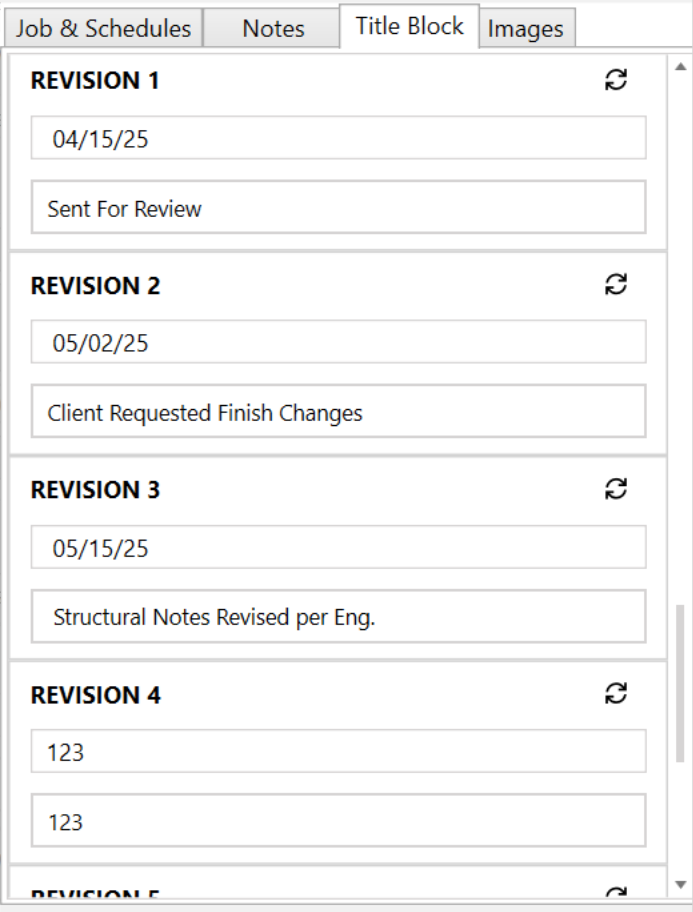Click the refresh icon for Revision 2

tap(616, 284)
